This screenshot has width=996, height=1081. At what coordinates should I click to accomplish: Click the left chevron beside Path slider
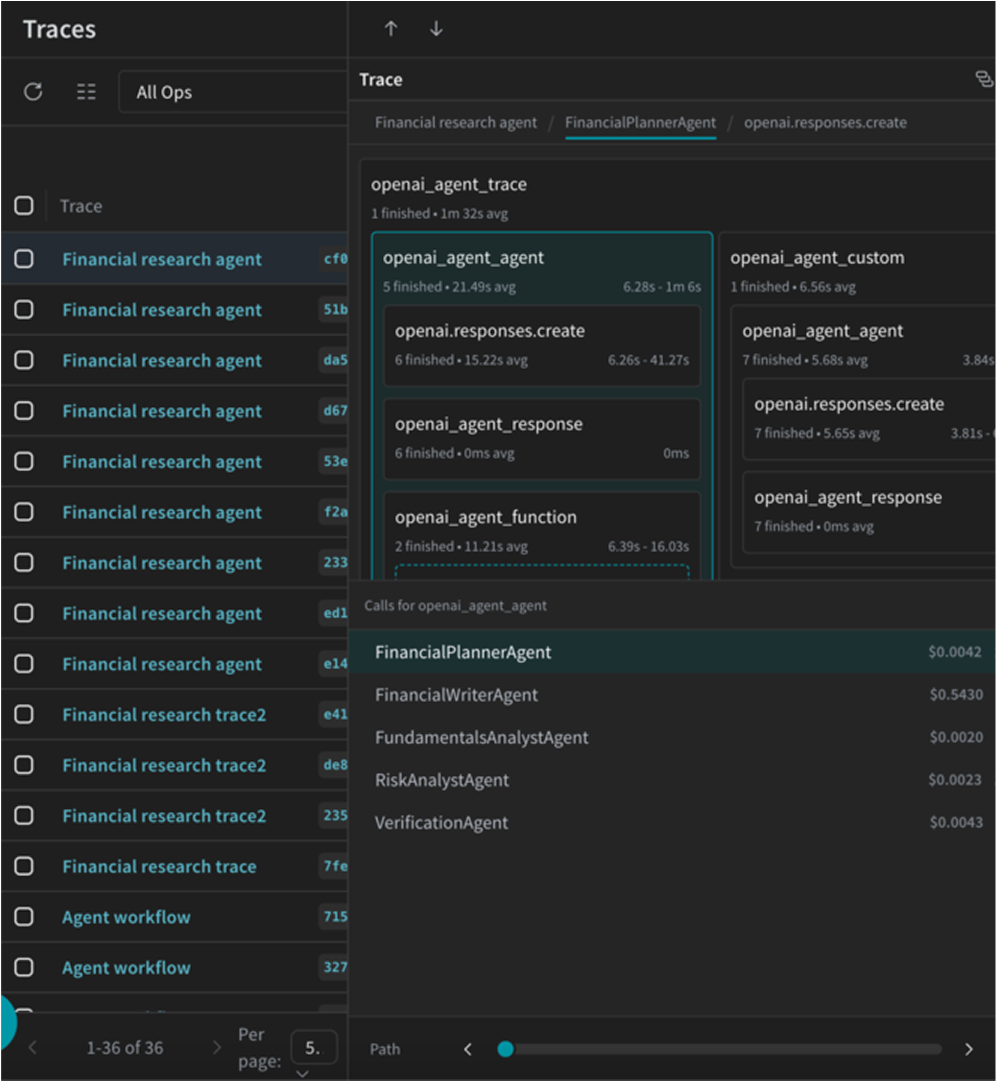(468, 1049)
